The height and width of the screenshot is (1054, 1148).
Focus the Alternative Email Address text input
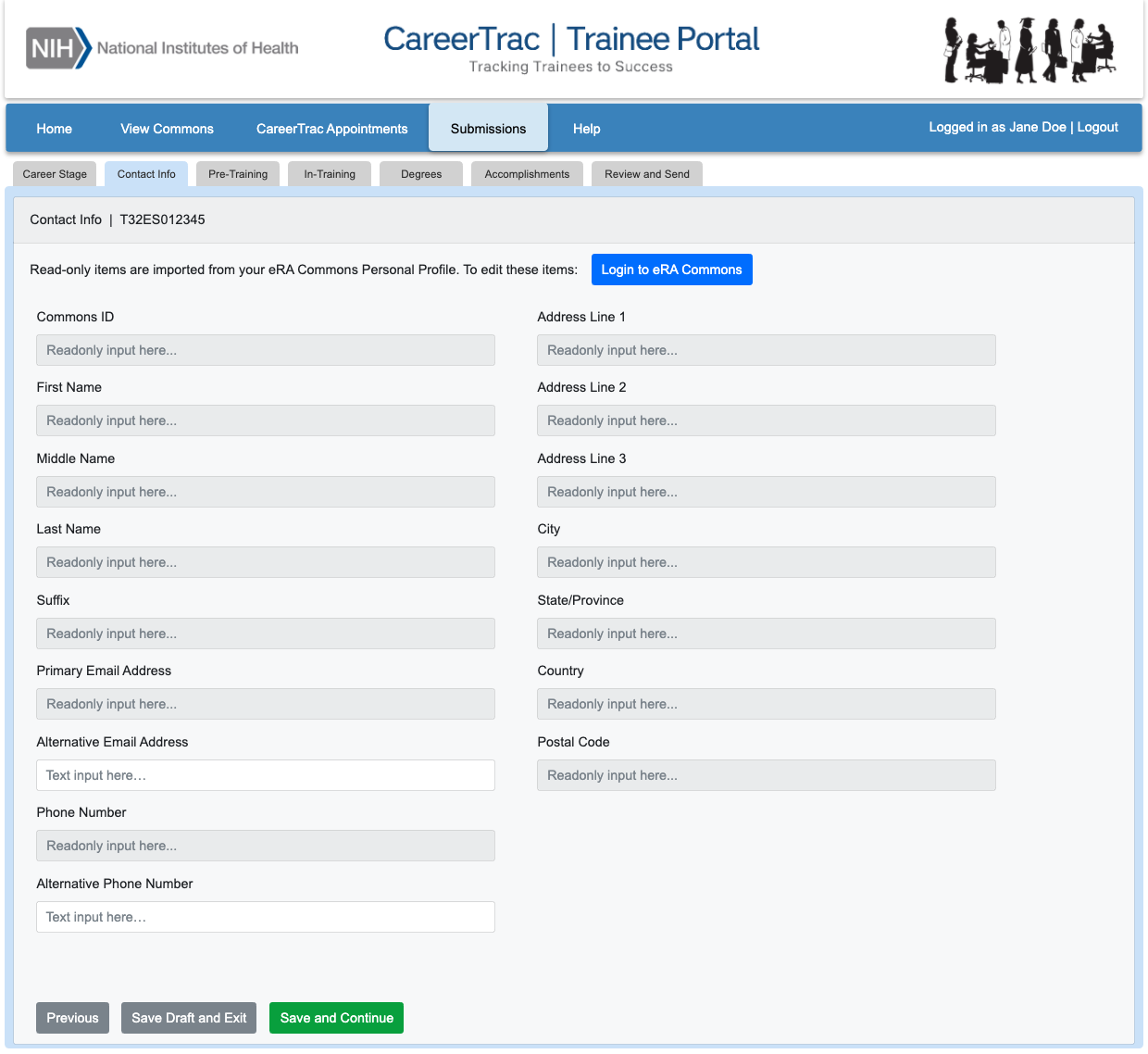pos(266,775)
